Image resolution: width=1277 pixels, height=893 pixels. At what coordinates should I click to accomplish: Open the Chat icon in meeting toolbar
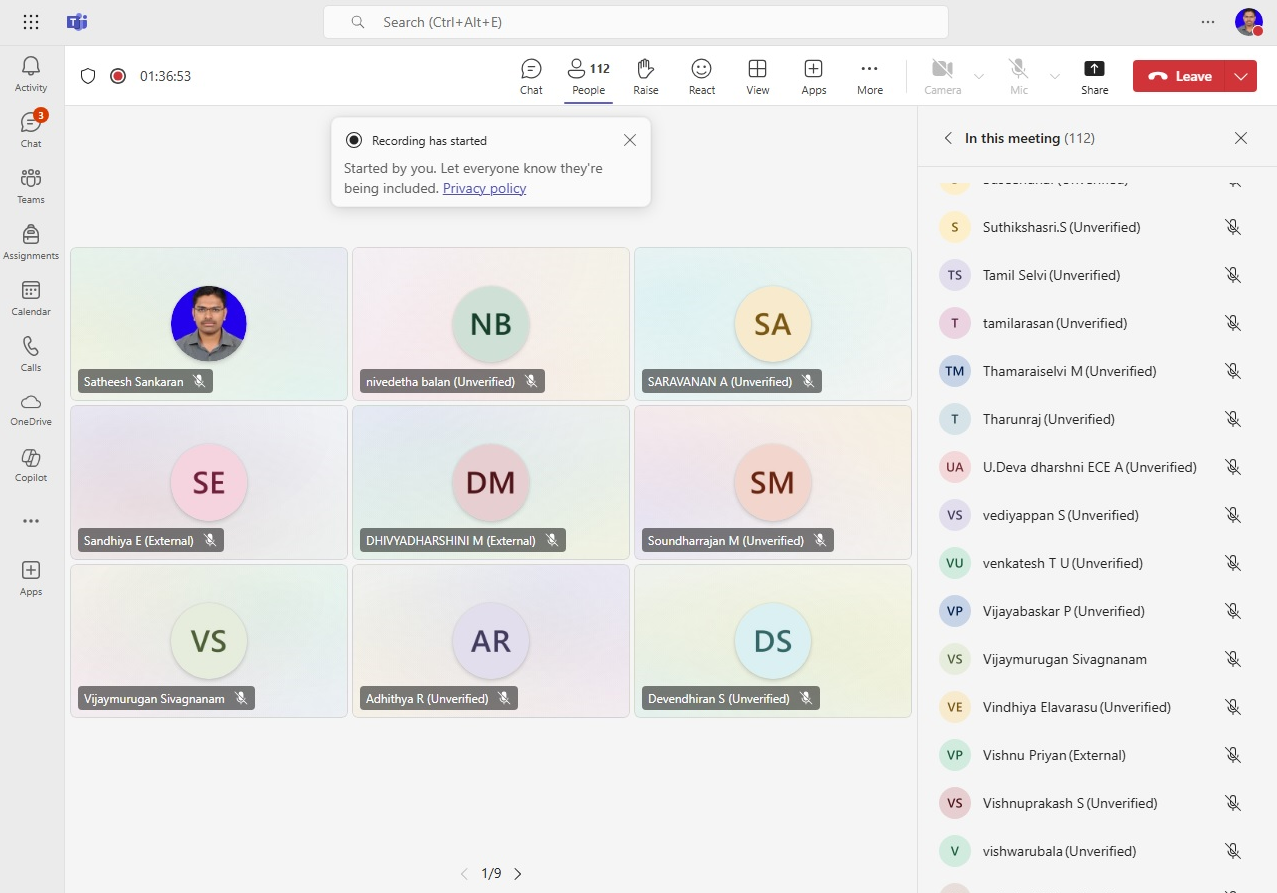(531, 76)
